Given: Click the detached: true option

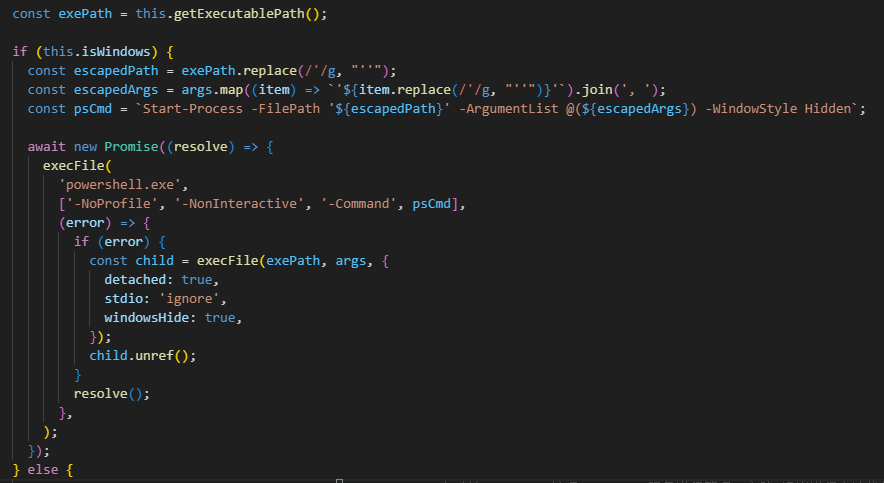Looking at the screenshot, I should coord(160,279).
